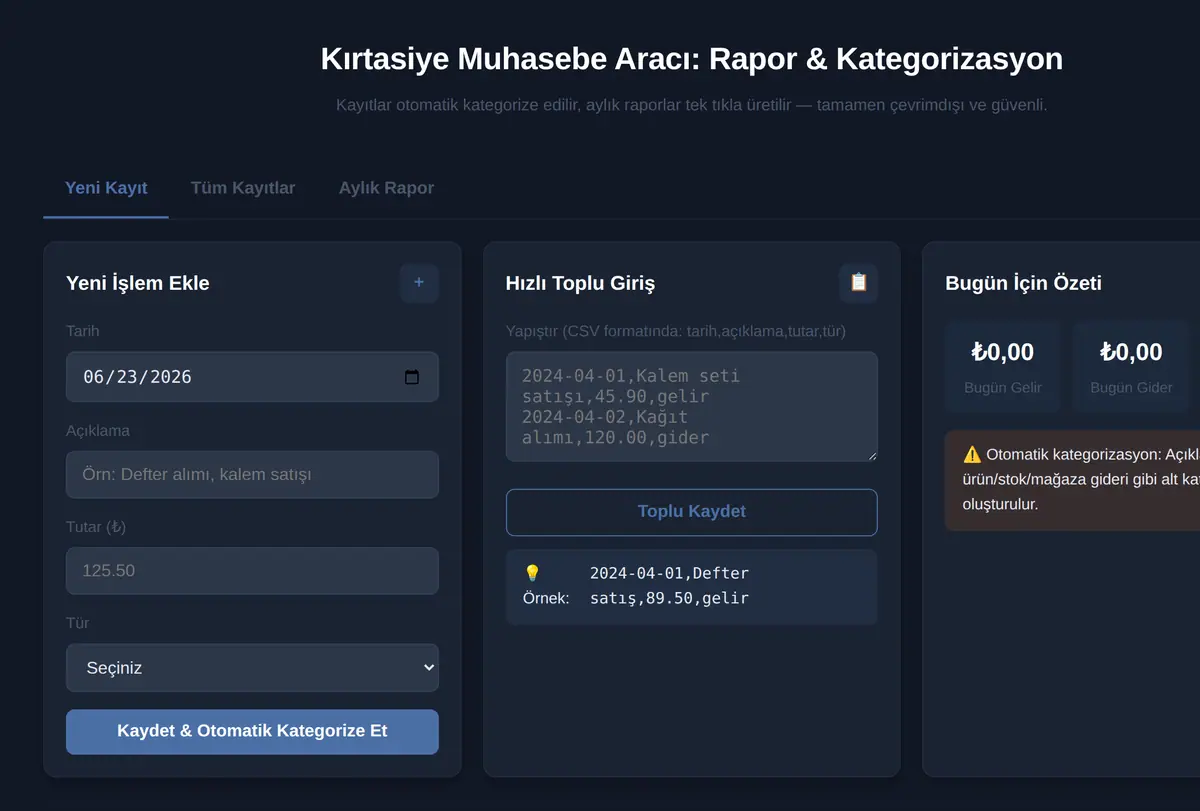Click the Toplu Kaydet button
This screenshot has width=1200, height=811.
pos(692,512)
